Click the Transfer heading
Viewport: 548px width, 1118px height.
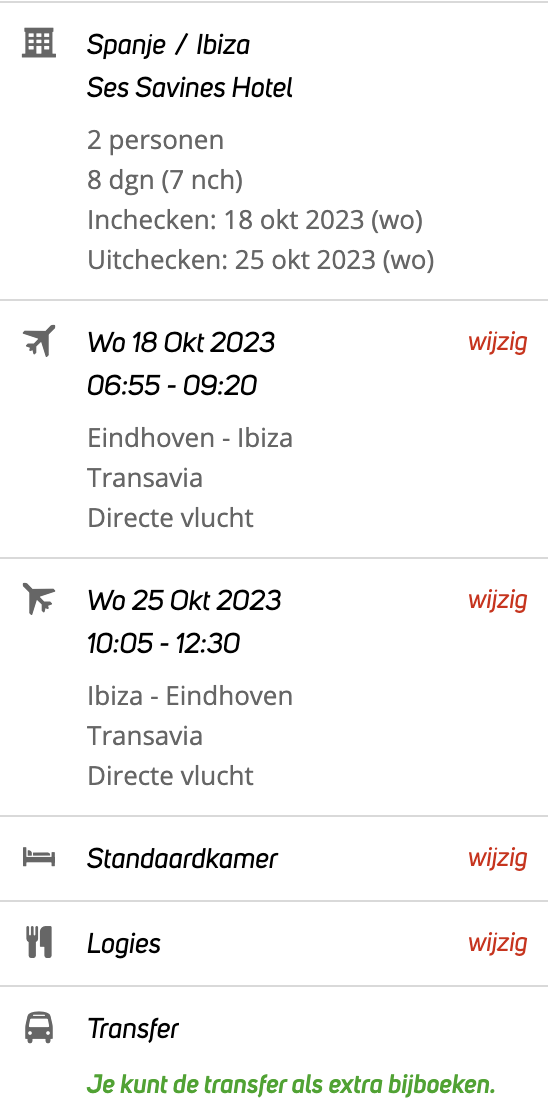point(133,1029)
